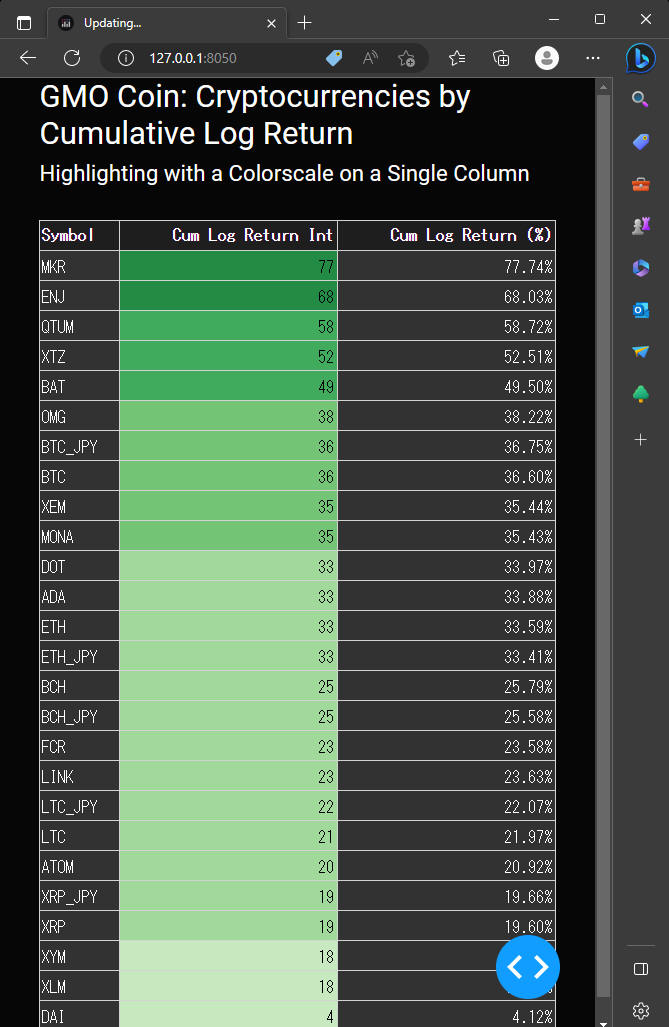The width and height of the screenshot is (669, 1027).
Task: Open the Favorites list
Action: [x=457, y=58]
